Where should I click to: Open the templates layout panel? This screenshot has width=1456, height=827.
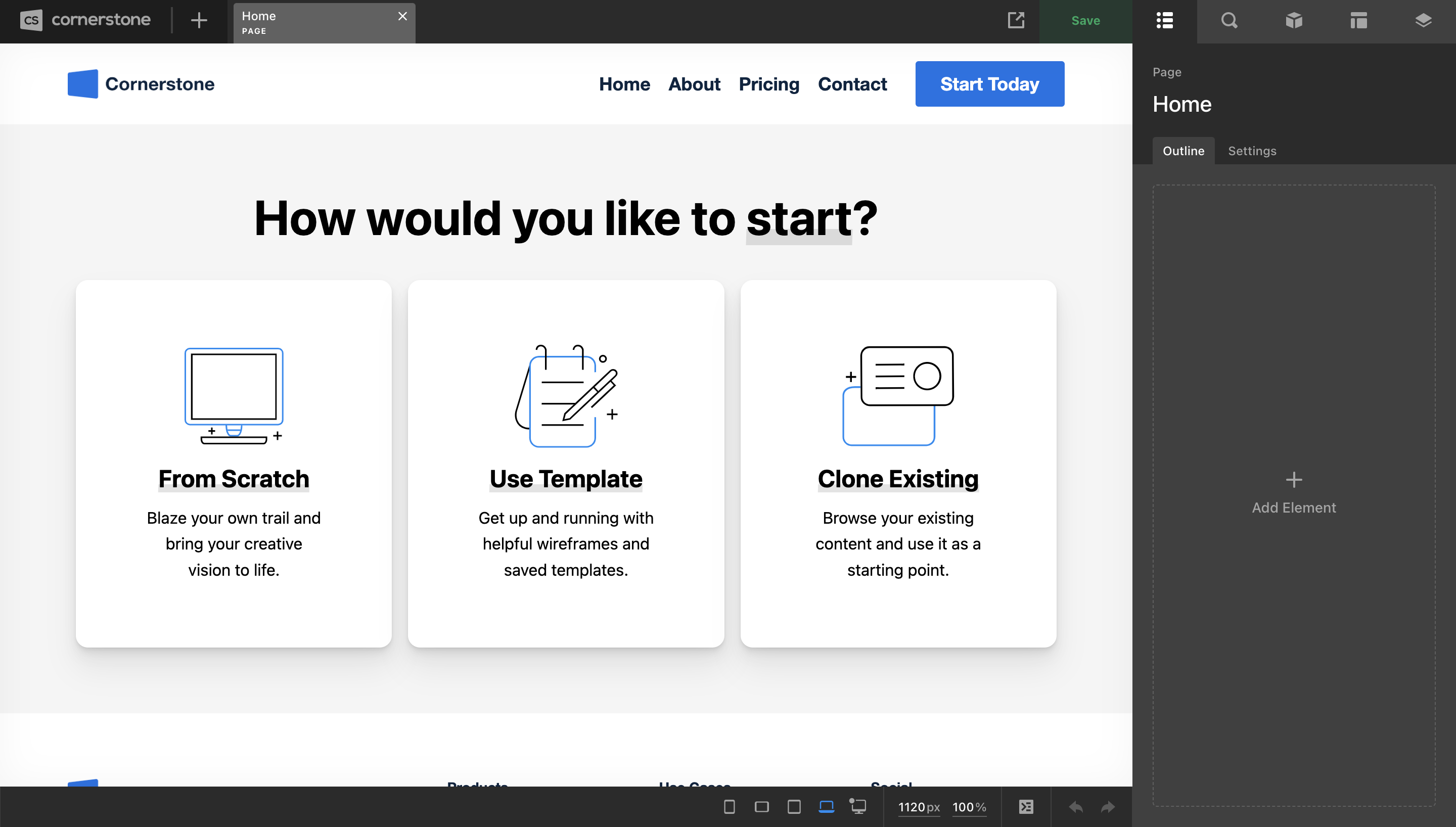click(1358, 21)
